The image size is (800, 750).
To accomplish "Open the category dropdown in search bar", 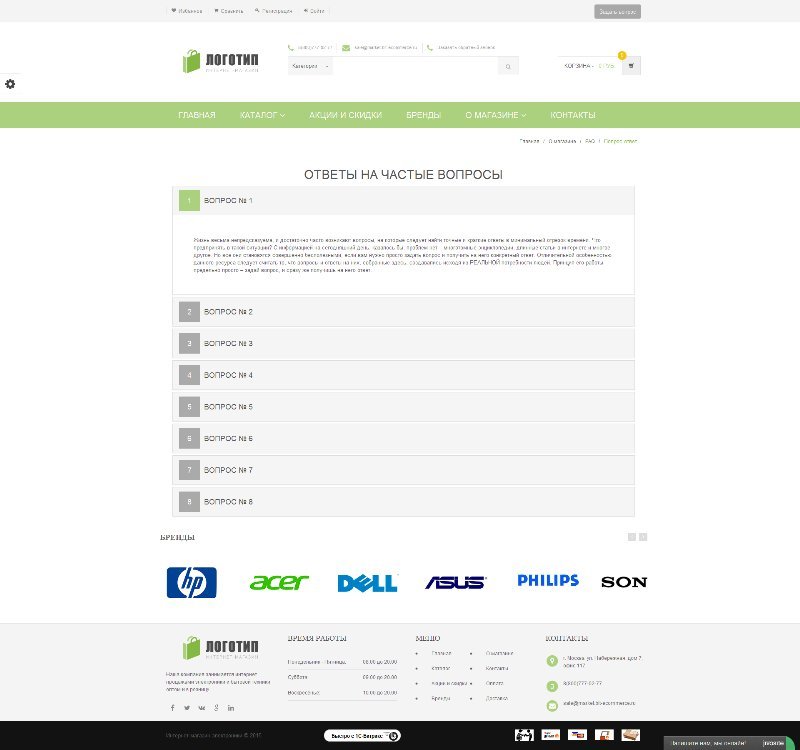I will coord(310,67).
